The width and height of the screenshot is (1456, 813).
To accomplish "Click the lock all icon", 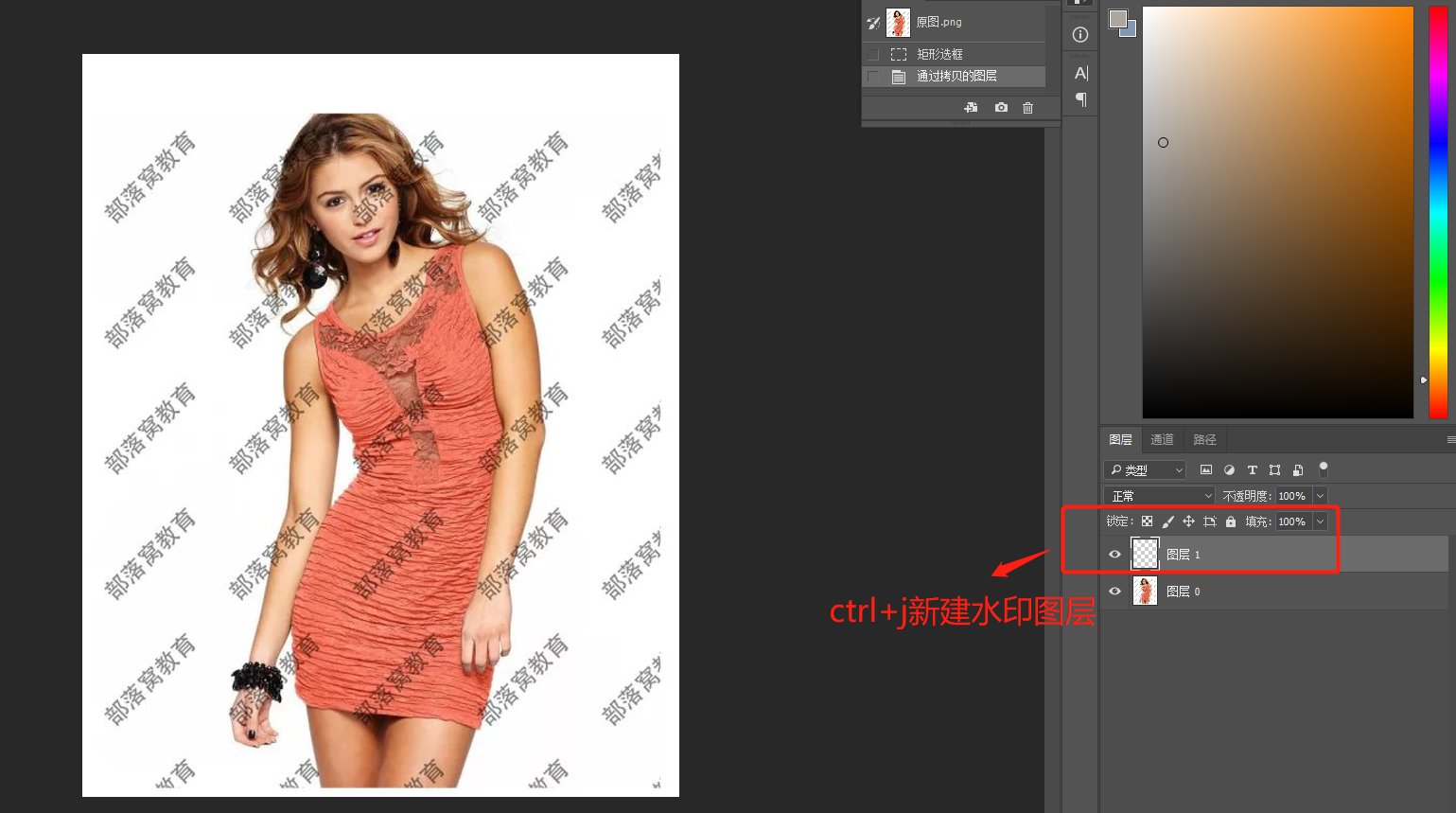I will tap(1231, 521).
